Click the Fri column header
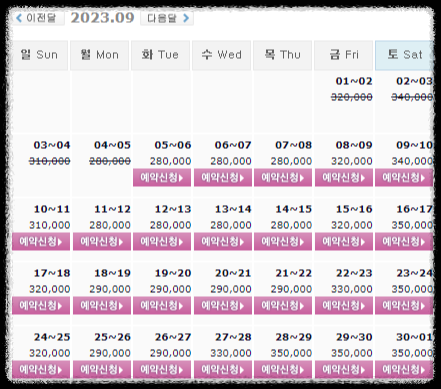The image size is (441, 389). click(343, 55)
